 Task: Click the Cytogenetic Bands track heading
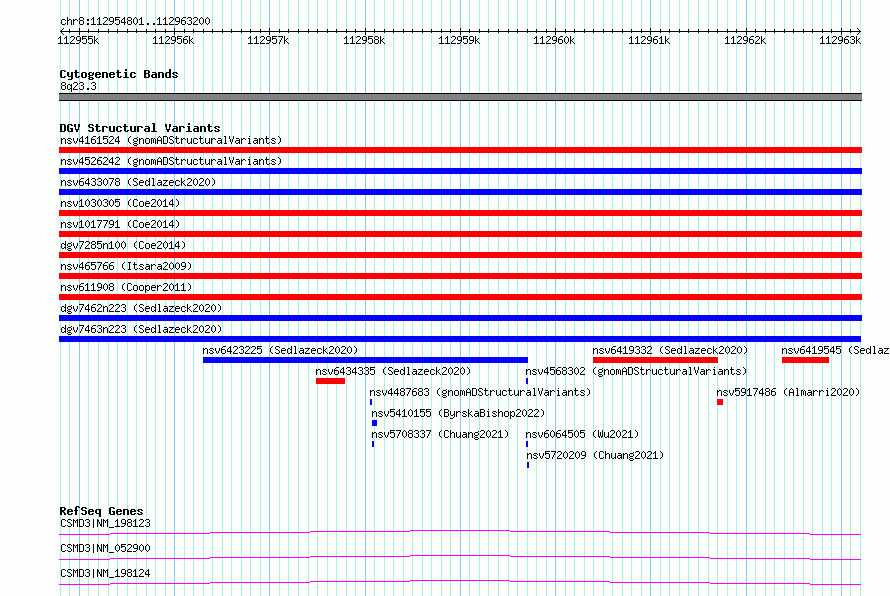[119, 74]
